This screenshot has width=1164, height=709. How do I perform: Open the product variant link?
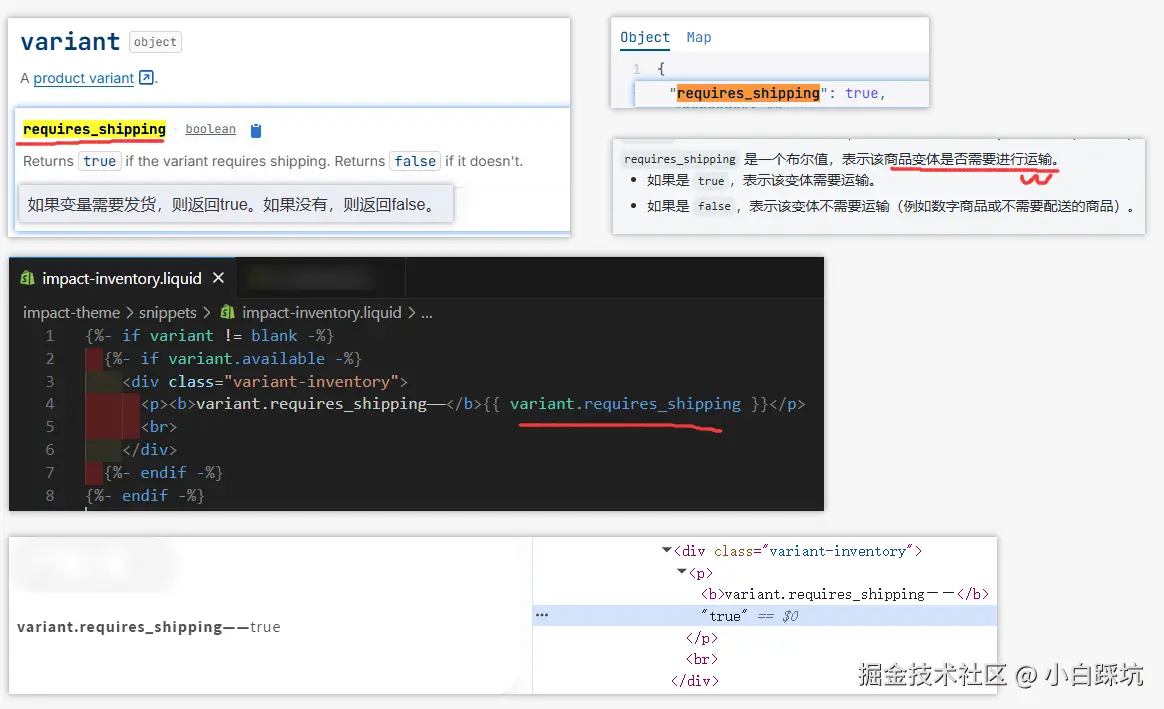tap(83, 78)
